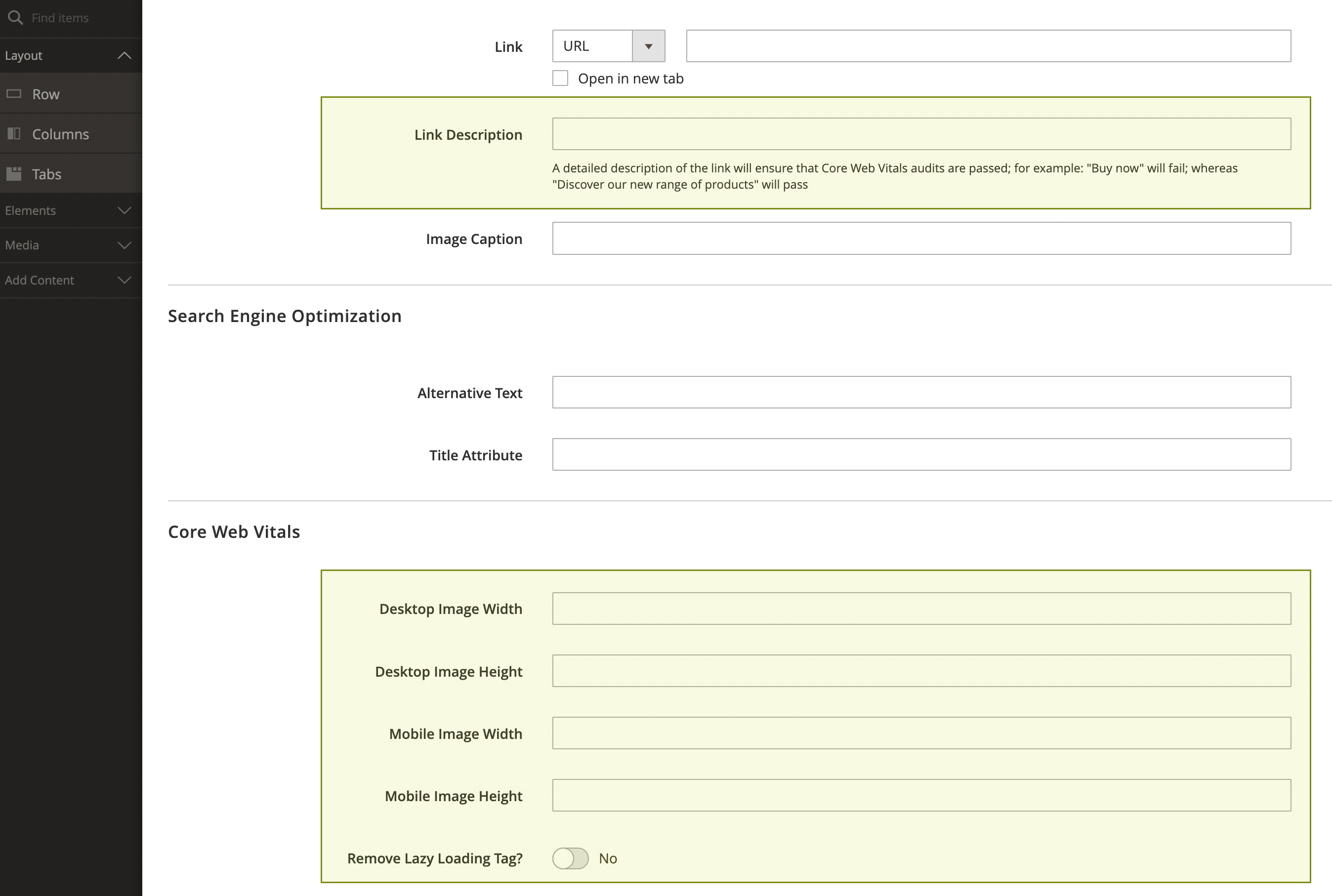Focus the Title Attribute input

pyautogui.click(x=921, y=455)
